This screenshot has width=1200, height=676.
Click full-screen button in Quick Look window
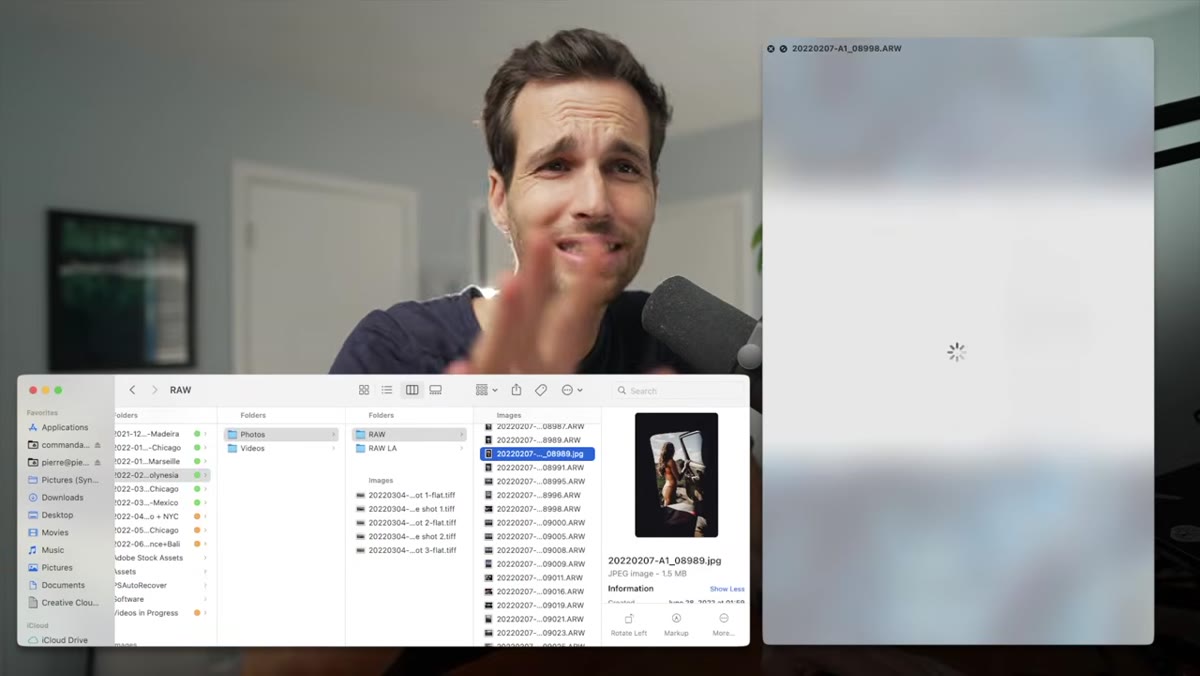pyautogui.click(x=783, y=49)
